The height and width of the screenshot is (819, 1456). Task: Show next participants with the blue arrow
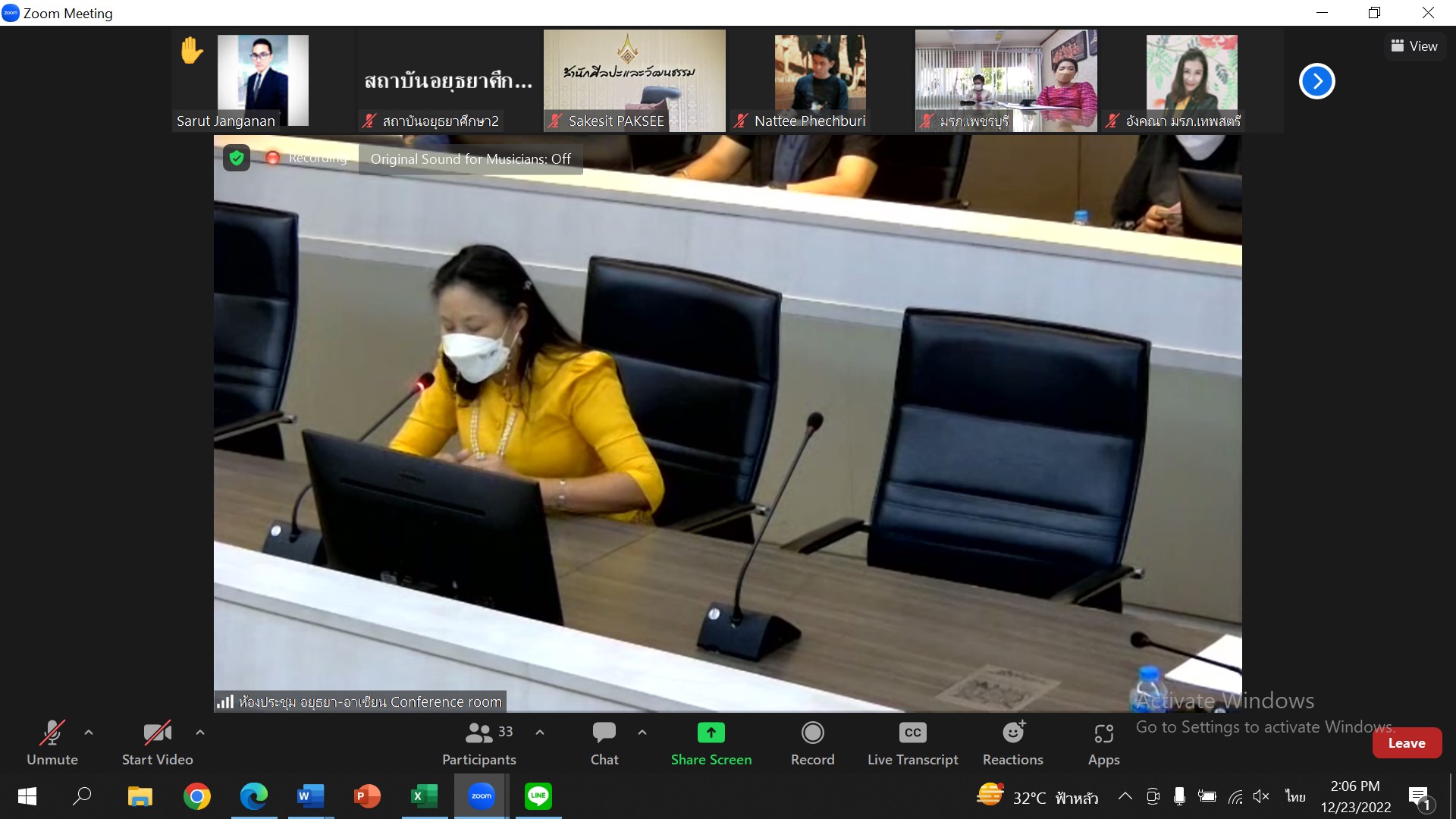click(1317, 81)
